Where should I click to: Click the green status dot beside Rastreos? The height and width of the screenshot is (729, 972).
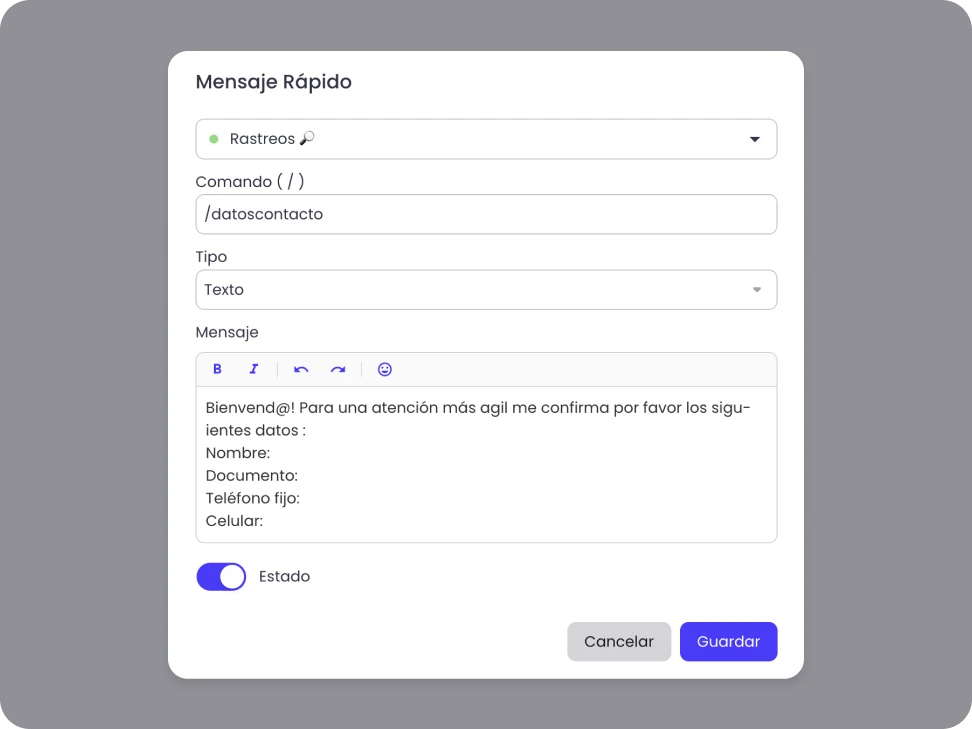click(213, 139)
